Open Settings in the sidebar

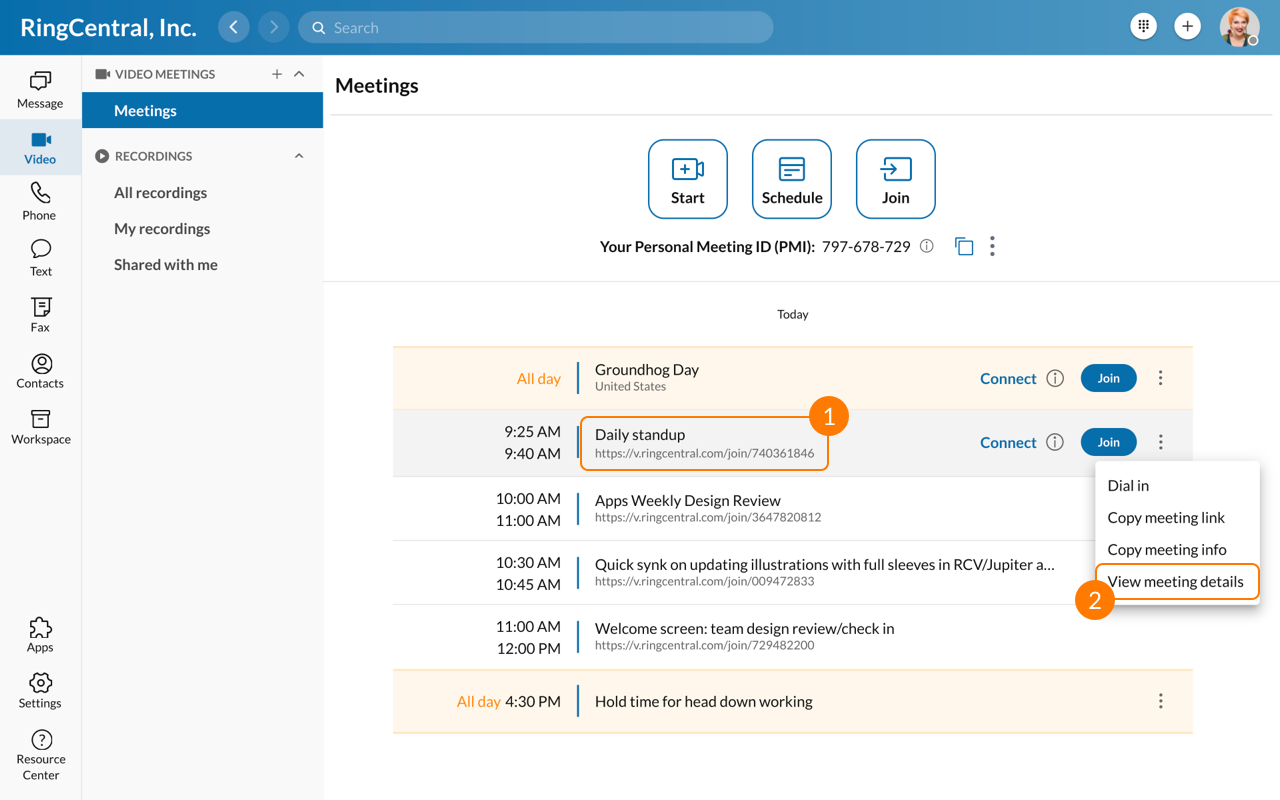click(x=40, y=690)
